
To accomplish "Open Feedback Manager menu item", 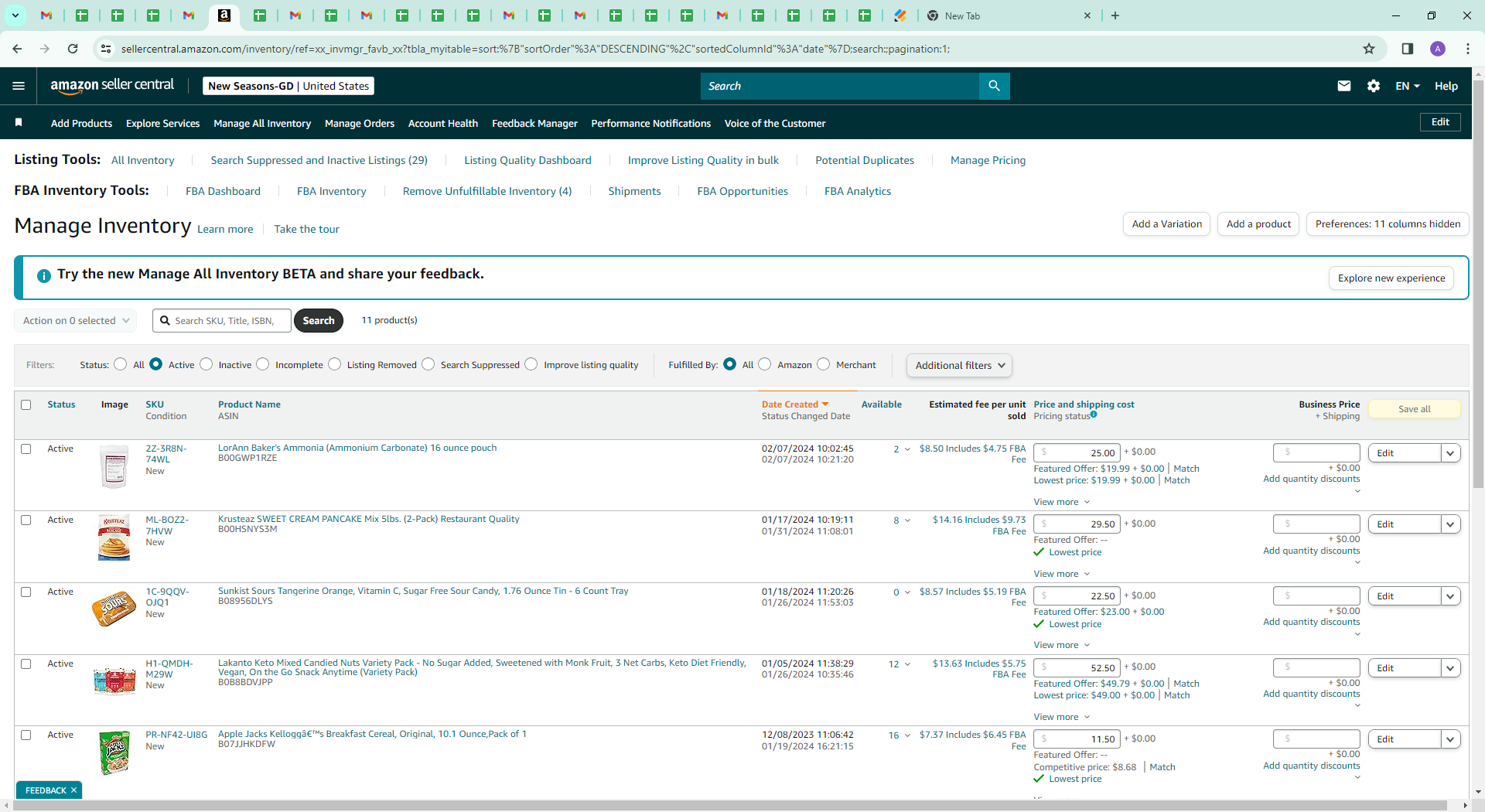I will (x=534, y=123).
